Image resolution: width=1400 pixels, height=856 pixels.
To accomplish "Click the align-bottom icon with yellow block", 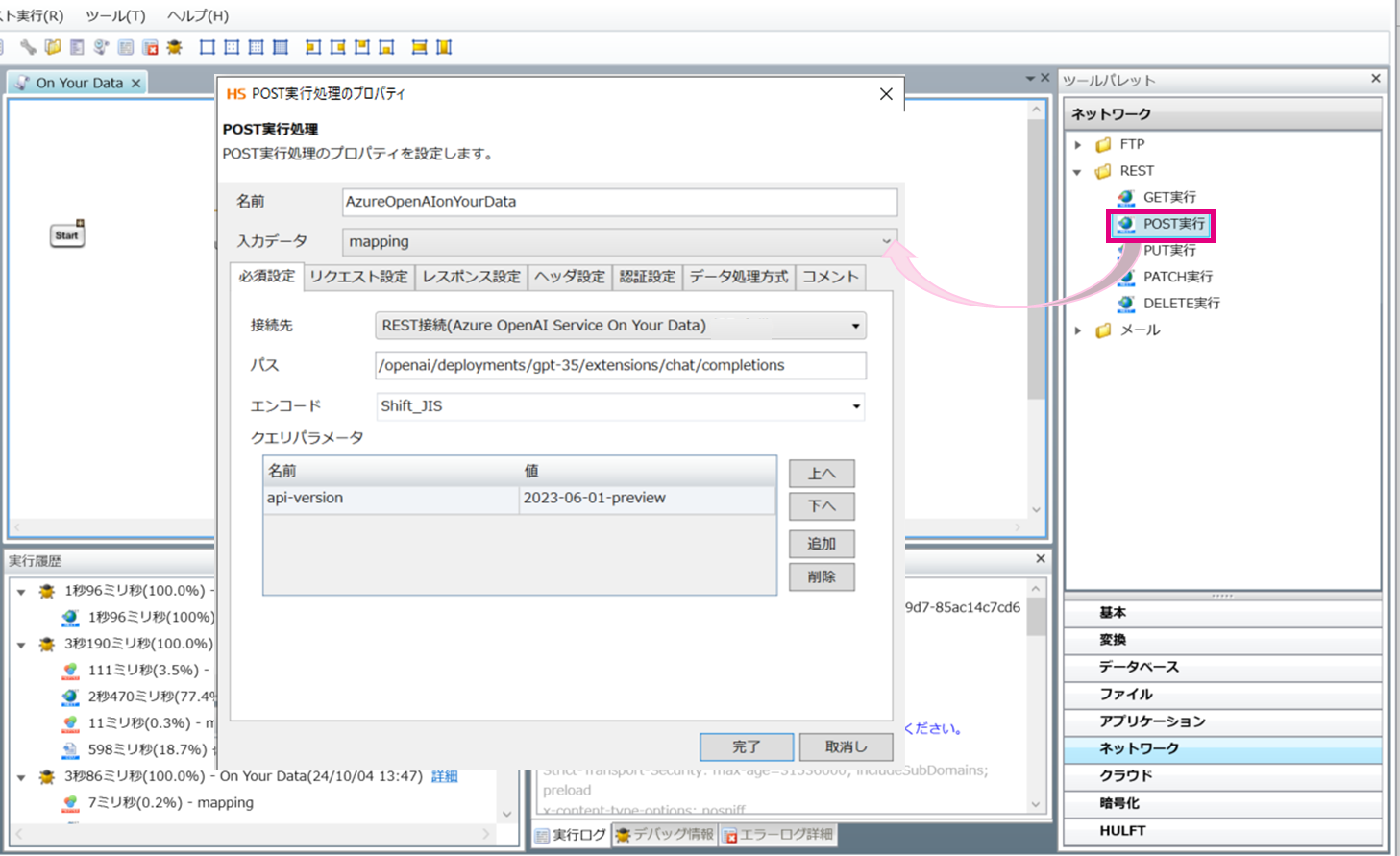I will (x=386, y=47).
